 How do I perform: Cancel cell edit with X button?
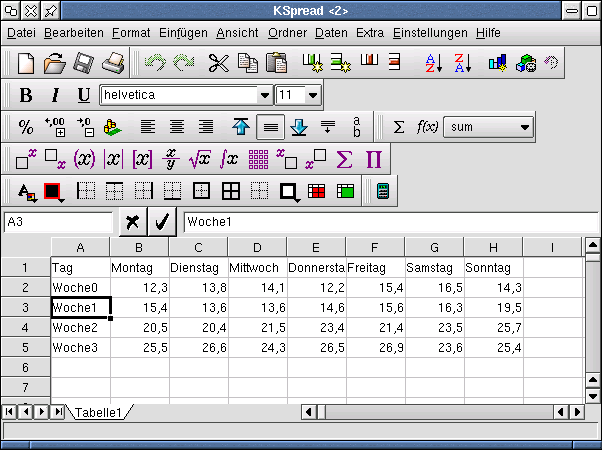[x=132, y=221]
